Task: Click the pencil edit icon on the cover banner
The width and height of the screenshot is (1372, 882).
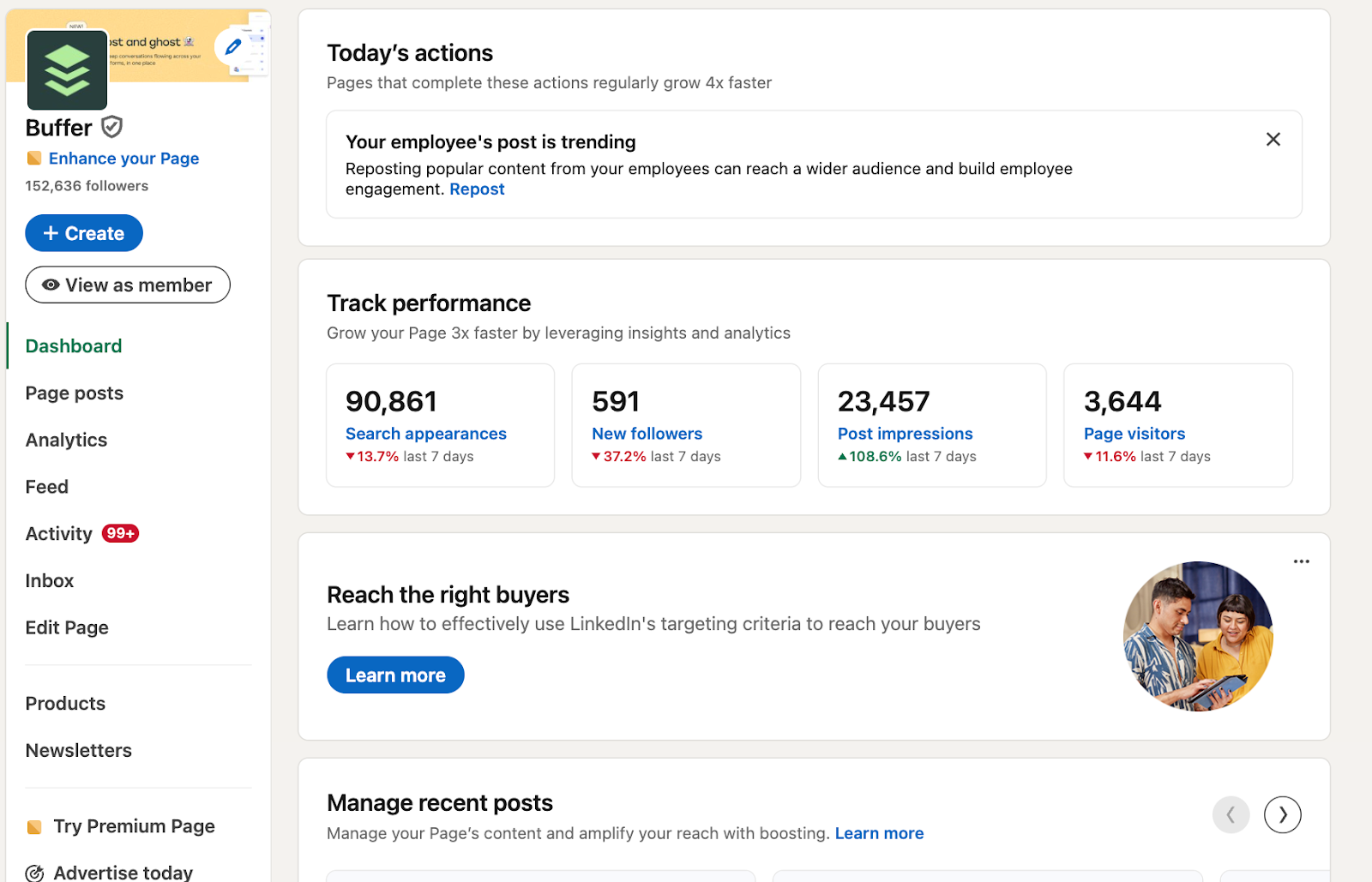Action: tap(232, 47)
